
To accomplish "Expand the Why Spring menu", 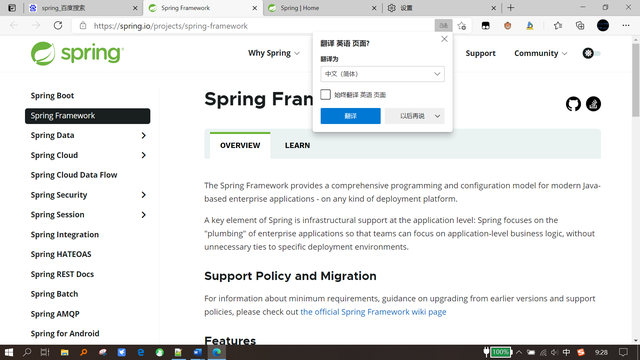I will click(x=274, y=53).
